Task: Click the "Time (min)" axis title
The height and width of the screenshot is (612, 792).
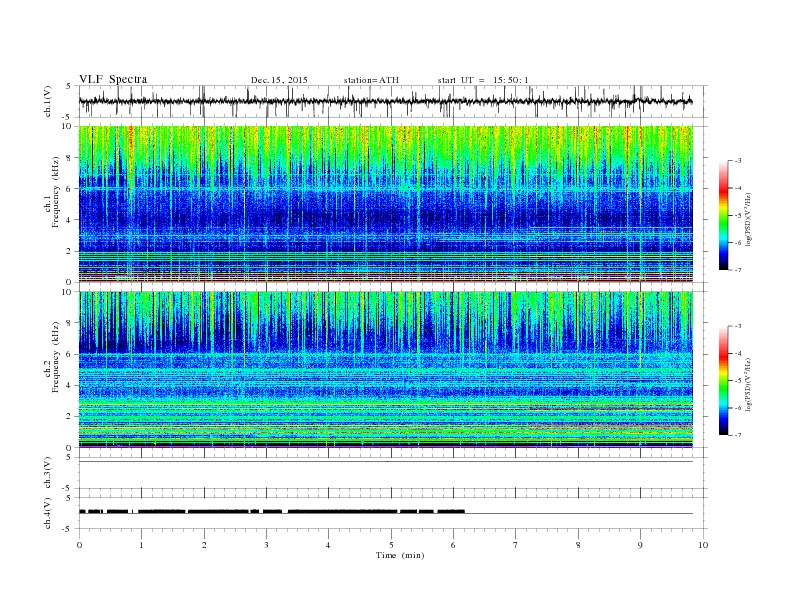Action: point(400,555)
